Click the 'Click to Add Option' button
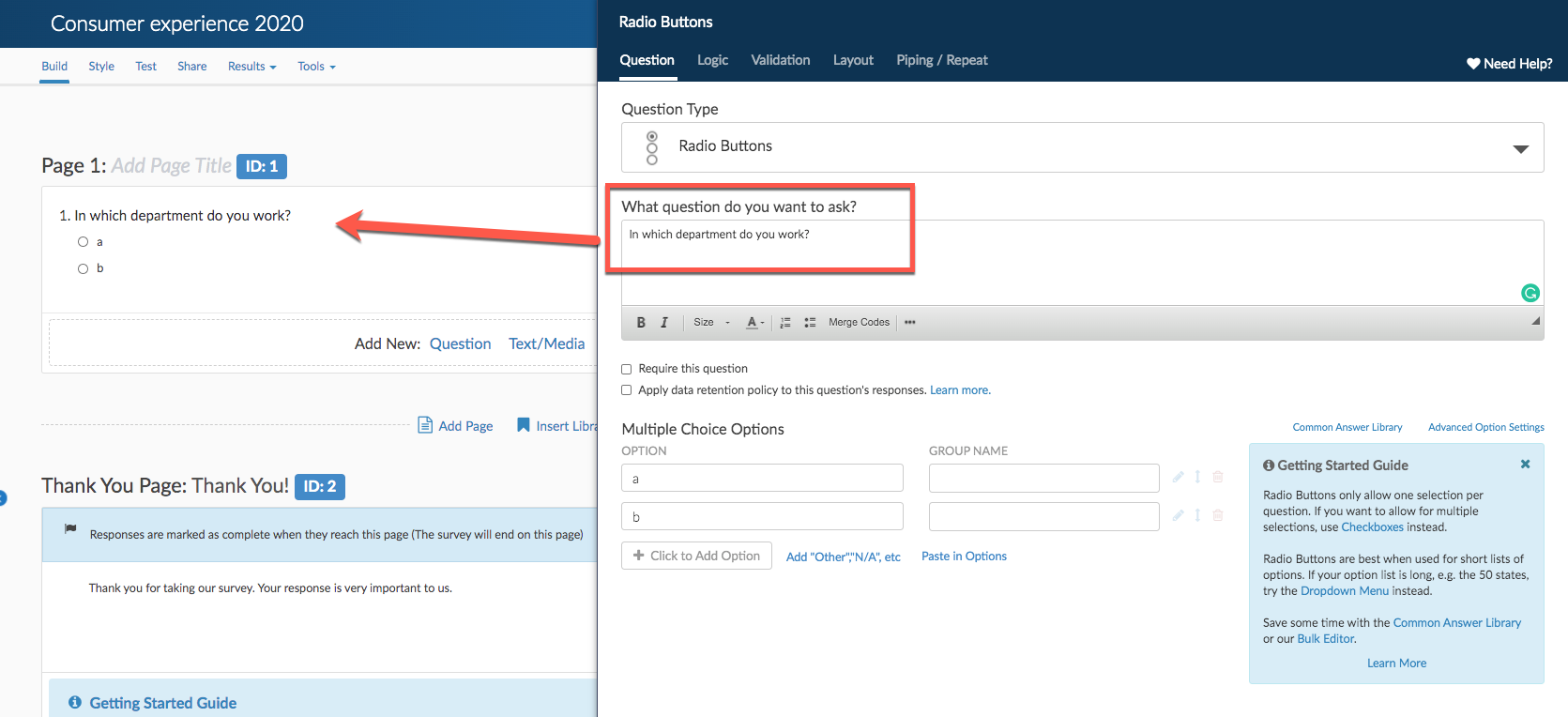Image resolution: width=1568 pixels, height=717 pixels. tap(696, 556)
